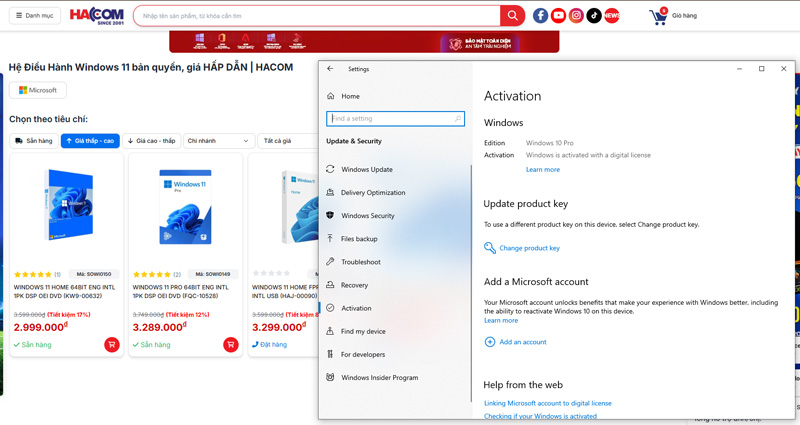Click the Windows Insider Program icon
The height and width of the screenshot is (425, 800).
click(x=330, y=377)
